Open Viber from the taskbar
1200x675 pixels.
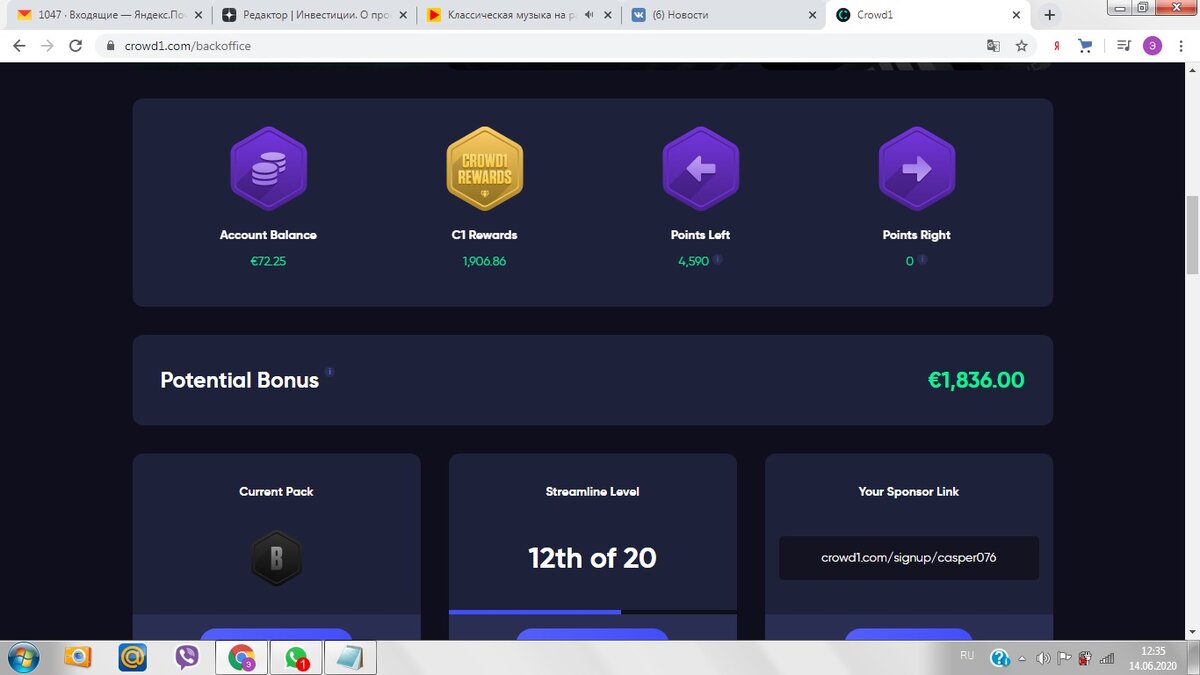pyautogui.click(x=187, y=657)
